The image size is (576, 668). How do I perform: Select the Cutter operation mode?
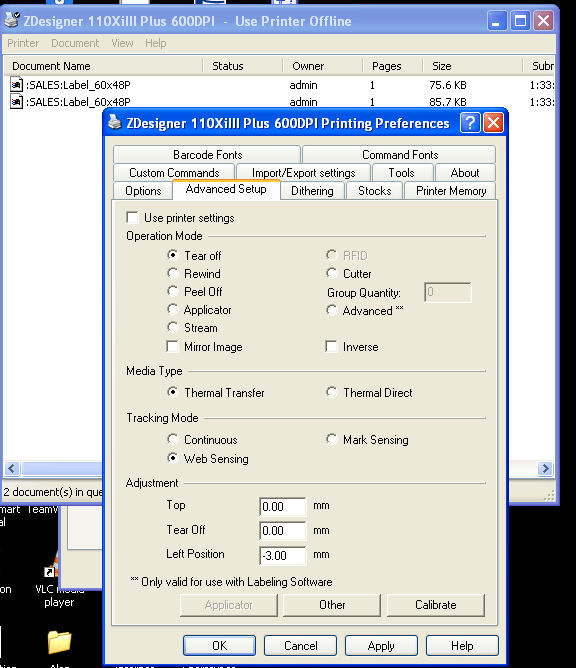(x=331, y=273)
